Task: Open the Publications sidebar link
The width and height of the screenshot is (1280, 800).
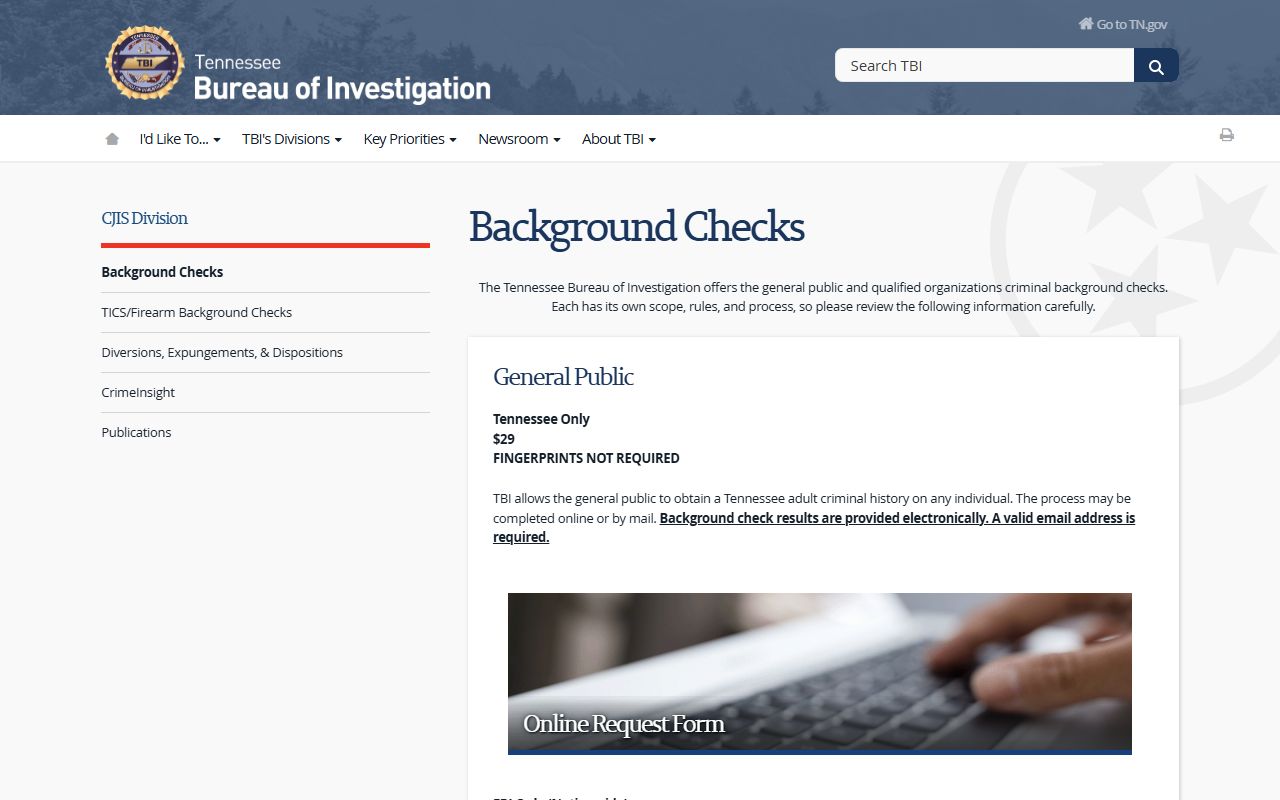Action: (x=136, y=432)
